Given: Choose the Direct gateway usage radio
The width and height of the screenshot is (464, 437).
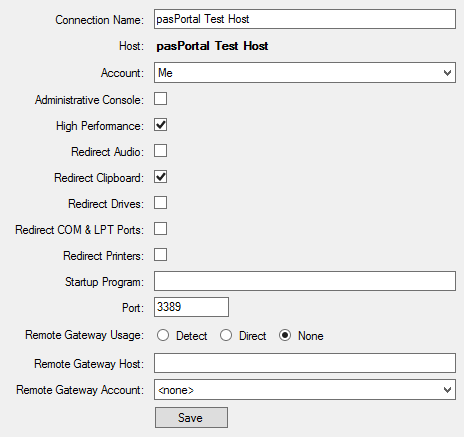Looking at the screenshot, I should point(226,335).
